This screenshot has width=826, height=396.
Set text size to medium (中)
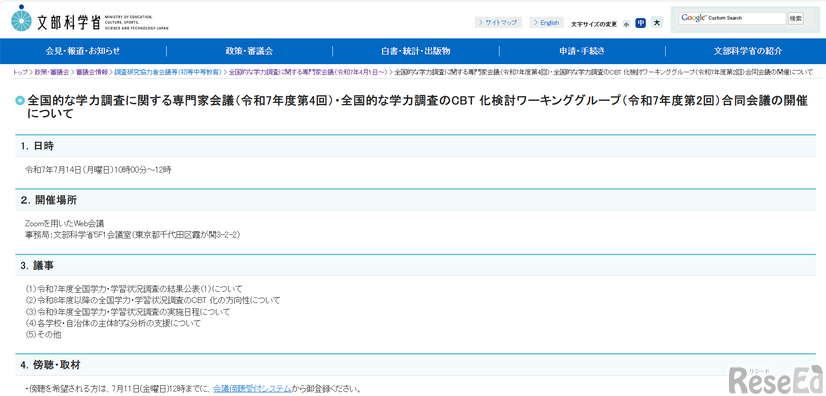point(641,23)
